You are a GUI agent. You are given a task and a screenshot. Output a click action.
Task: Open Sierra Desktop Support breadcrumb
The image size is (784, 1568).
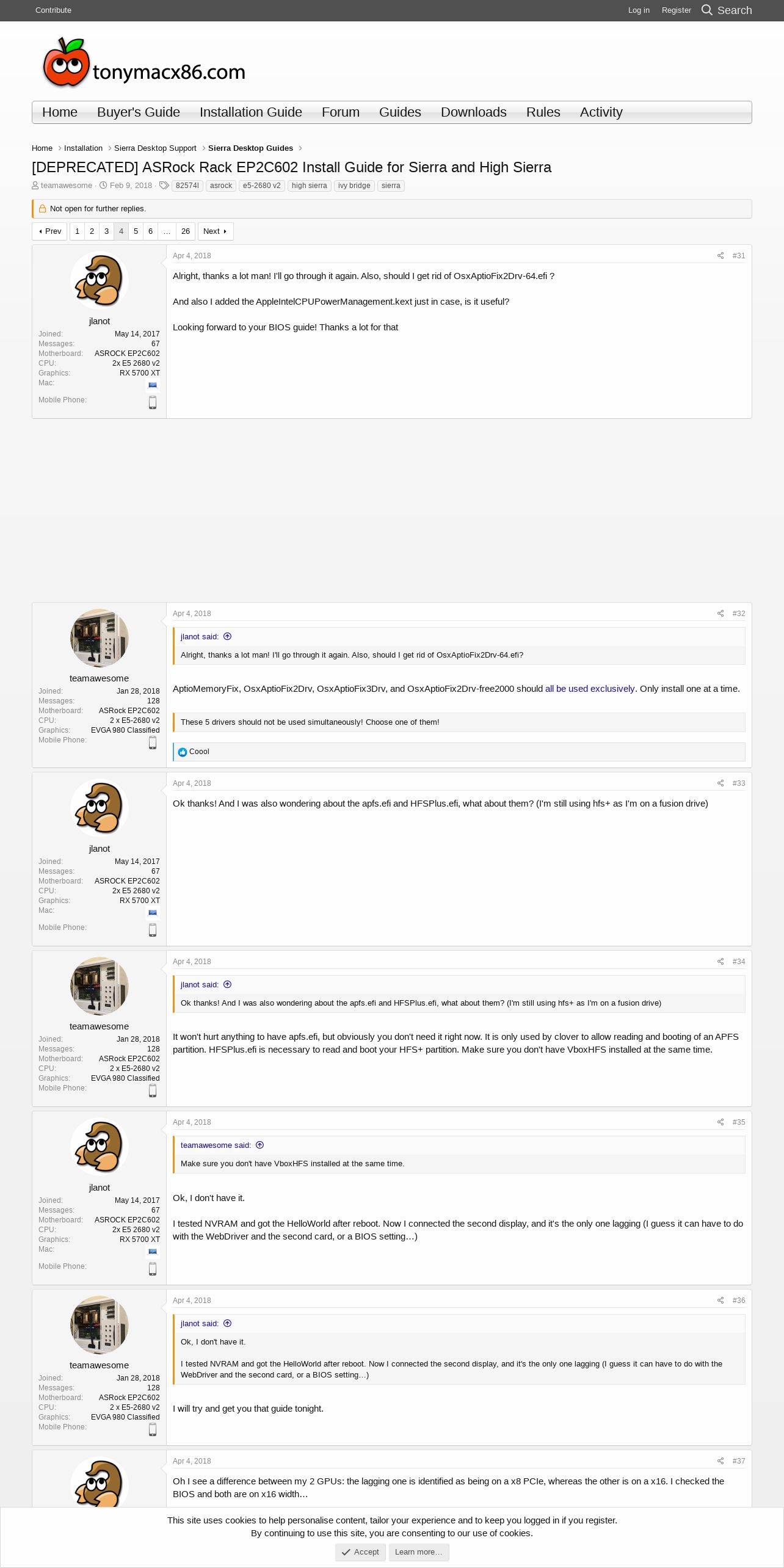pyautogui.click(x=155, y=148)
